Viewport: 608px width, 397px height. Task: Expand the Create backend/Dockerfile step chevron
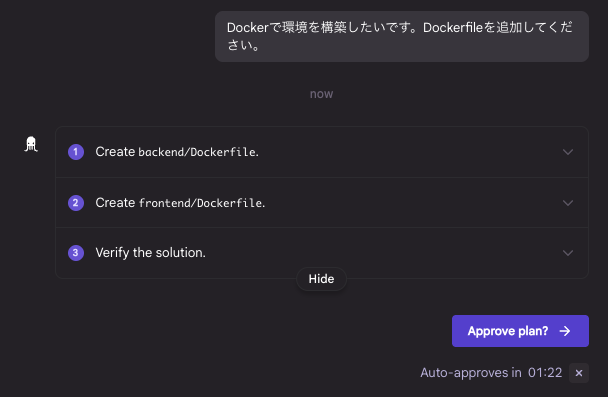pos(568,152)
